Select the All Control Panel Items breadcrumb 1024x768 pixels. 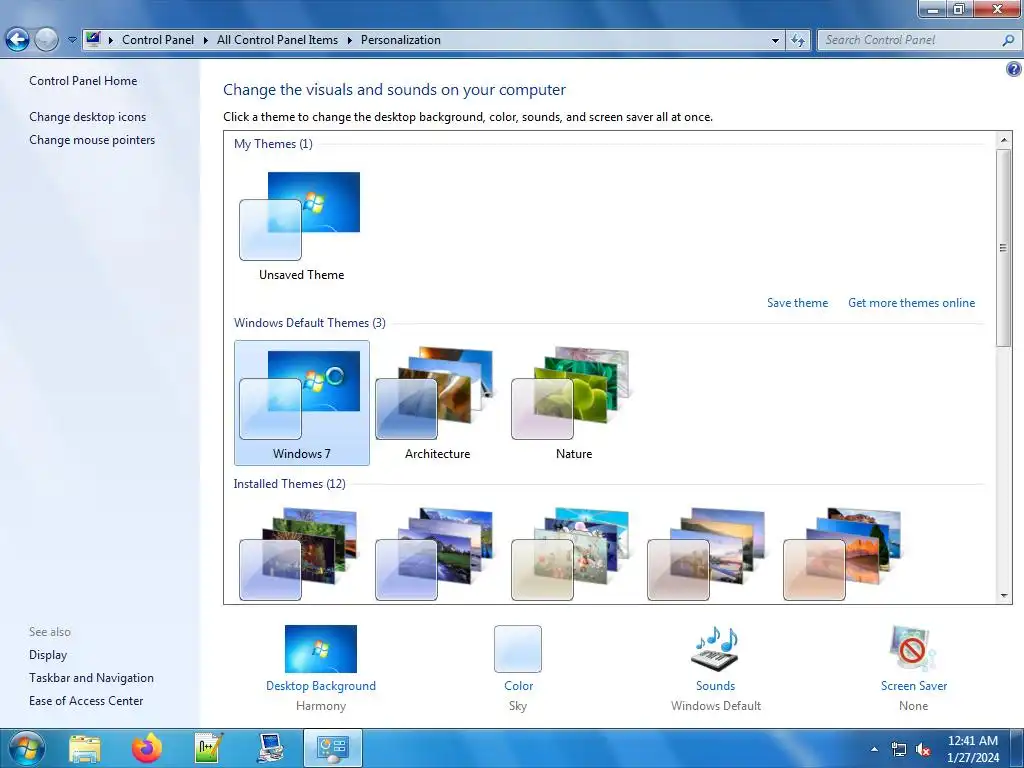277,40
